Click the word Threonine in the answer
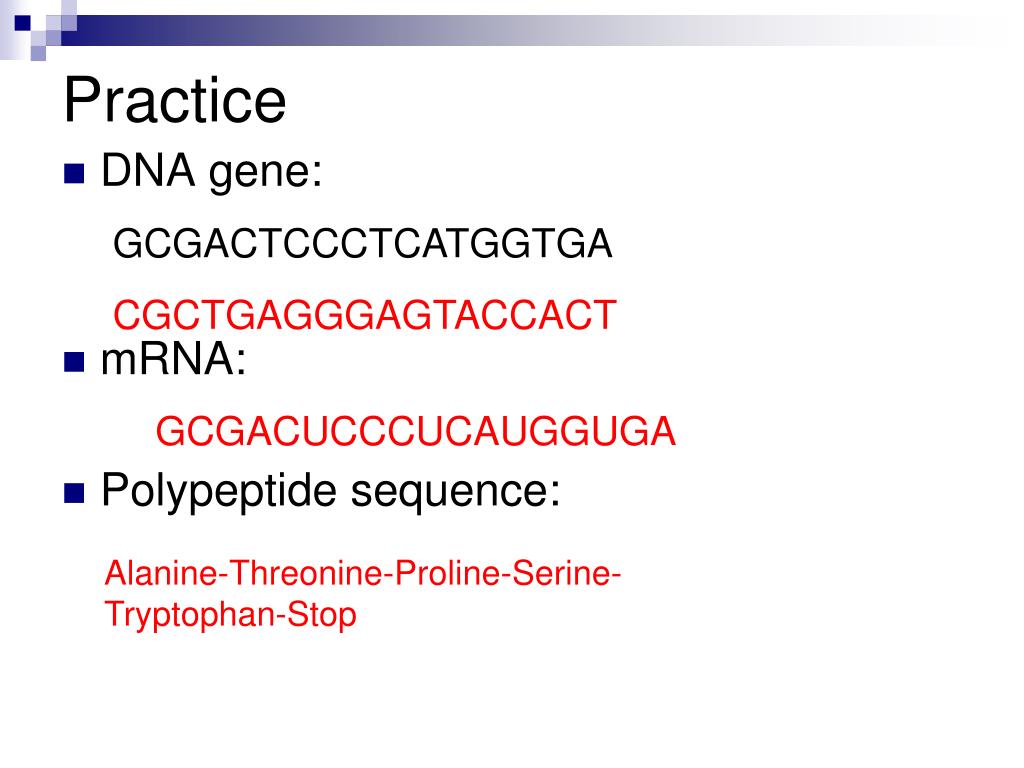Viewport: 1024px width, 768px height. (x=306, y=573)
